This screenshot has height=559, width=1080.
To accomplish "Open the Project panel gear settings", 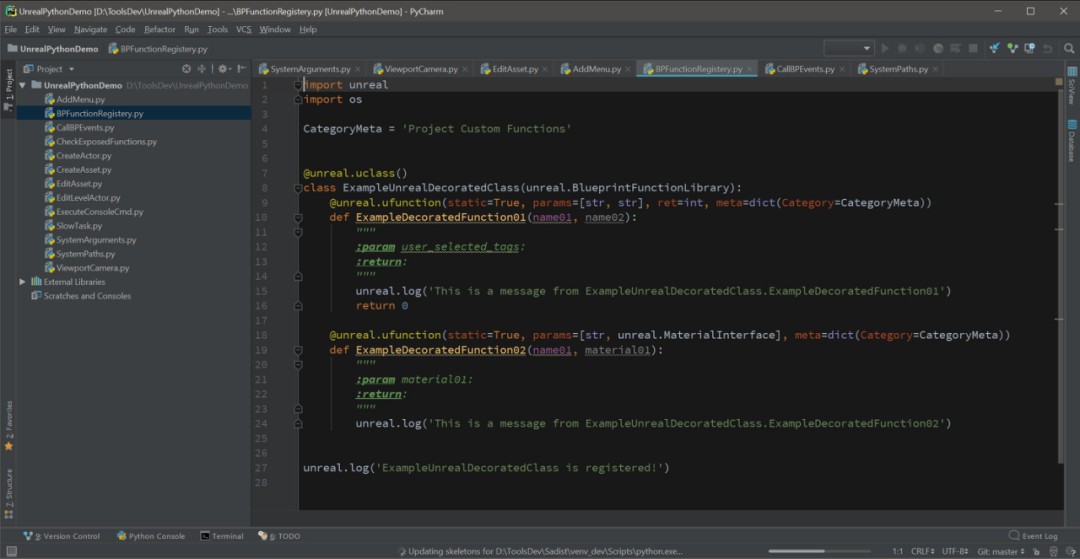I will coord(223,69).
